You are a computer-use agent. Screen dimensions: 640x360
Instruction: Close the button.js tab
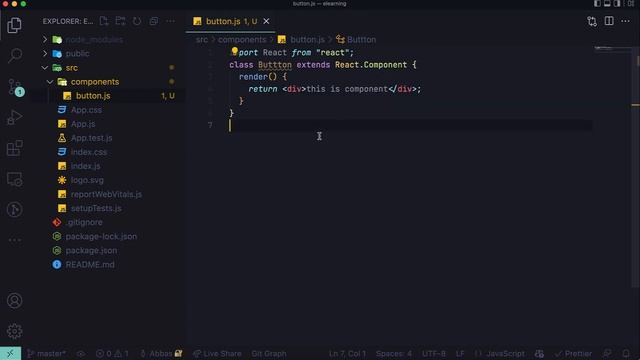266,21
